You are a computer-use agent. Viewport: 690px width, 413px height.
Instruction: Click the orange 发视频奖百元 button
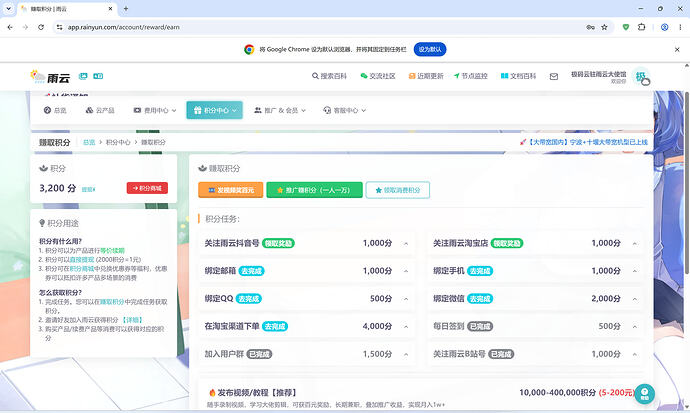[231, 190]
